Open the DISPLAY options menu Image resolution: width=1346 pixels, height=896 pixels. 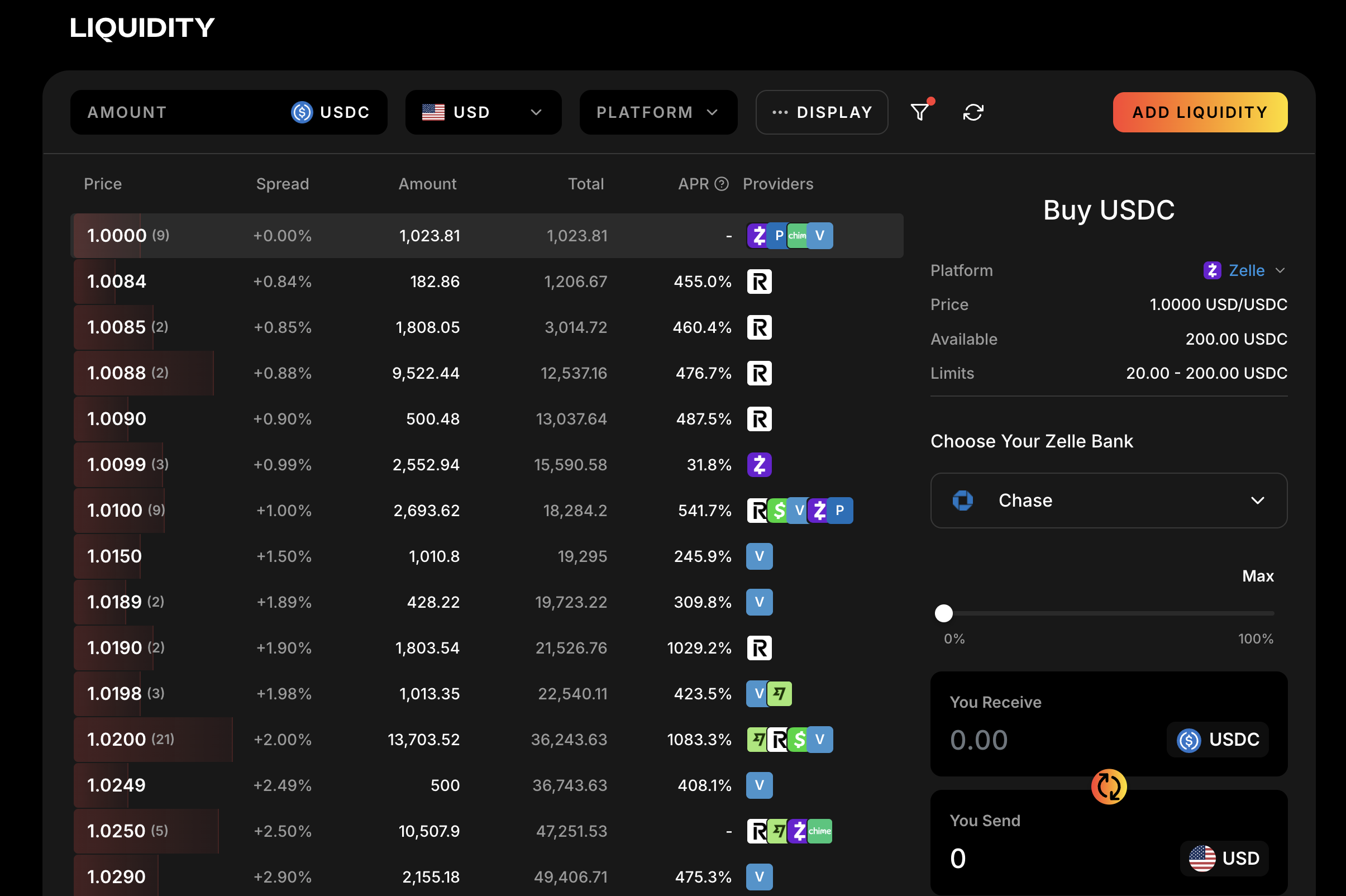click(822, 112)
